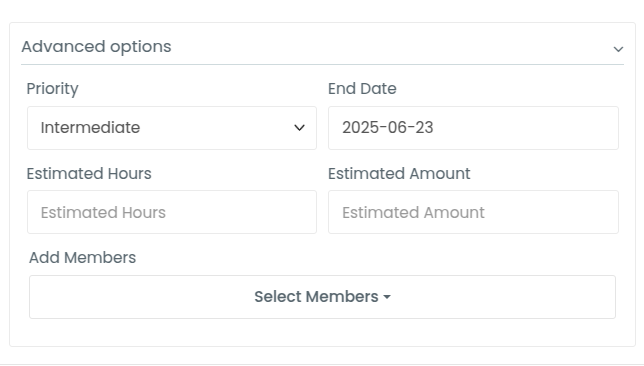Open the Select Members dropdown
This screenshot has height=366, width=644.
point(322,297)
